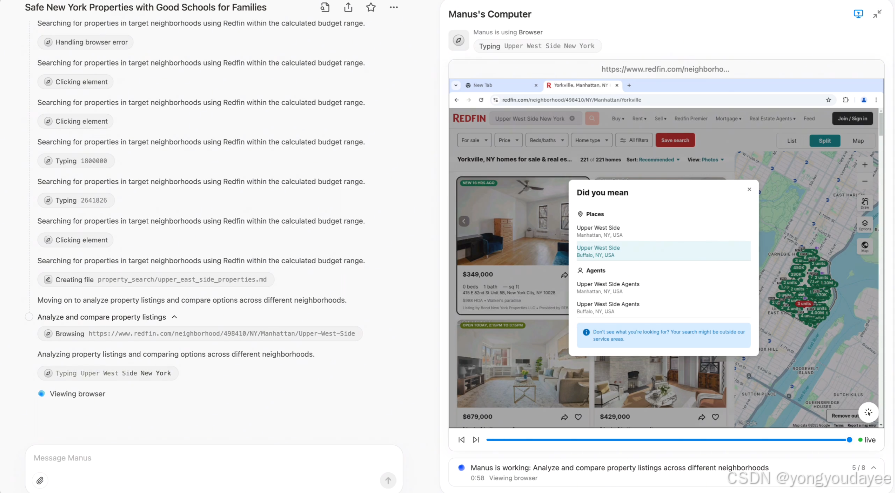
Task: Choose Upper West Side, Buffalo, NY place
Action: pyautogui.click(x=663, y=251)
